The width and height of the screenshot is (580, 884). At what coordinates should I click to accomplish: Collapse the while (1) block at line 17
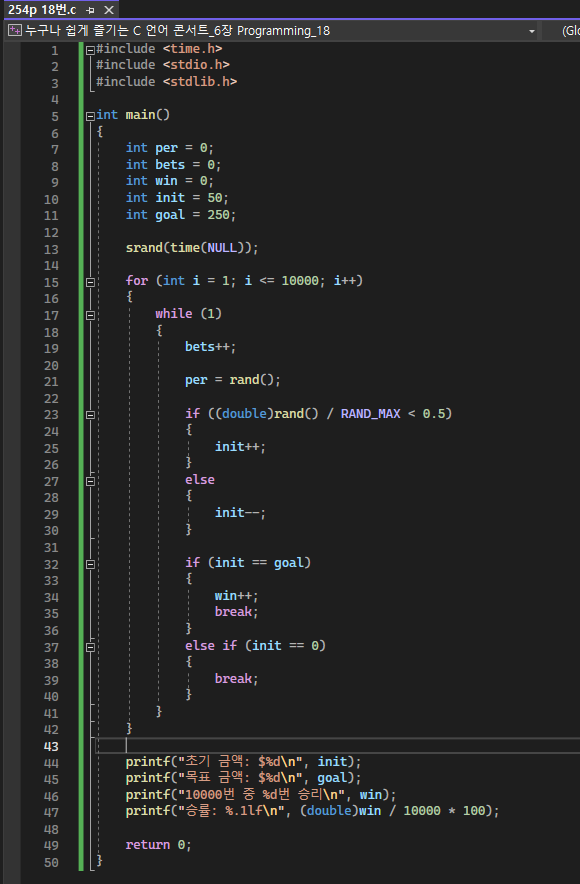point(90,315)
